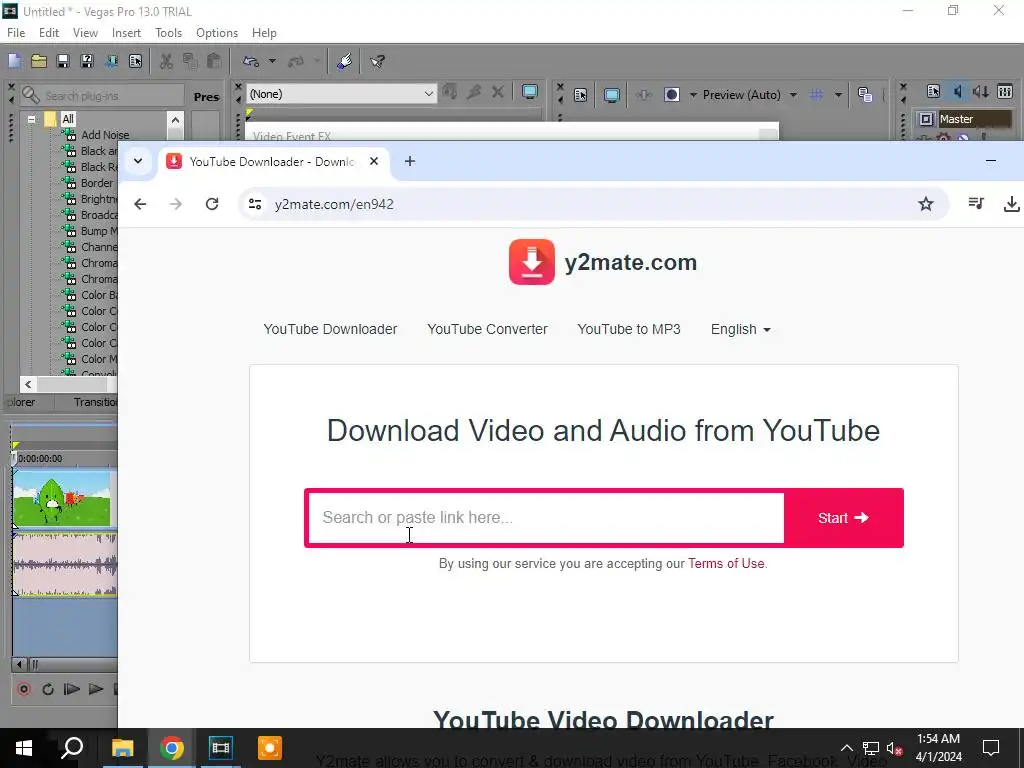Click the Undo arrow icon

tap(251, 61)
